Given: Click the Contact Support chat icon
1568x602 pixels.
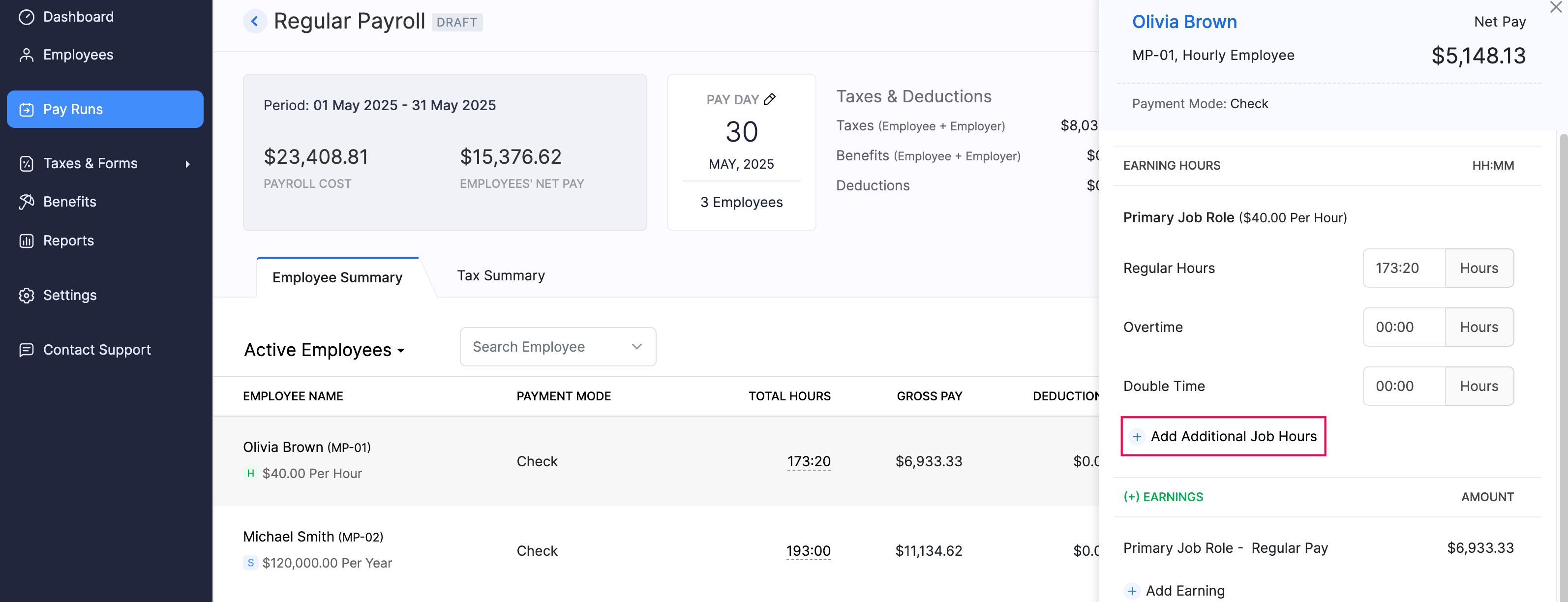Looking at the screenshot, I should coord(26,350).
